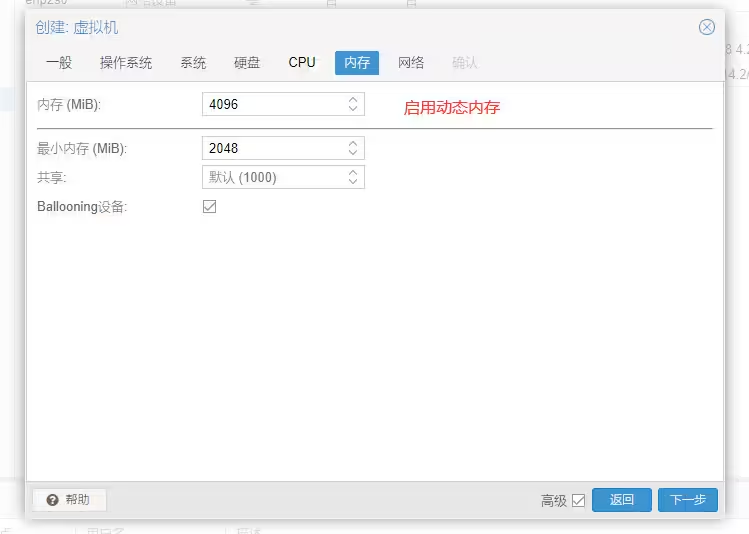Decrease 共享 value with down arrow
749x534 pixels.
(x=353, y=182)
